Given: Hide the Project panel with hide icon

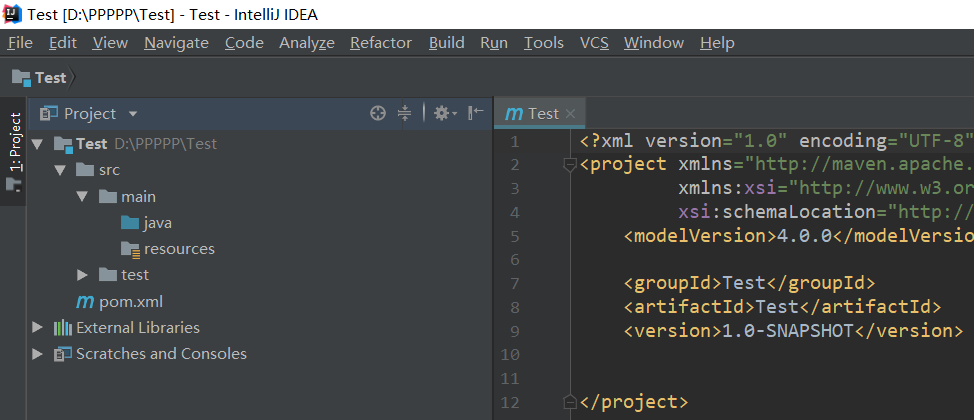Looking at the screenshot, I should [x=476, y=113].
